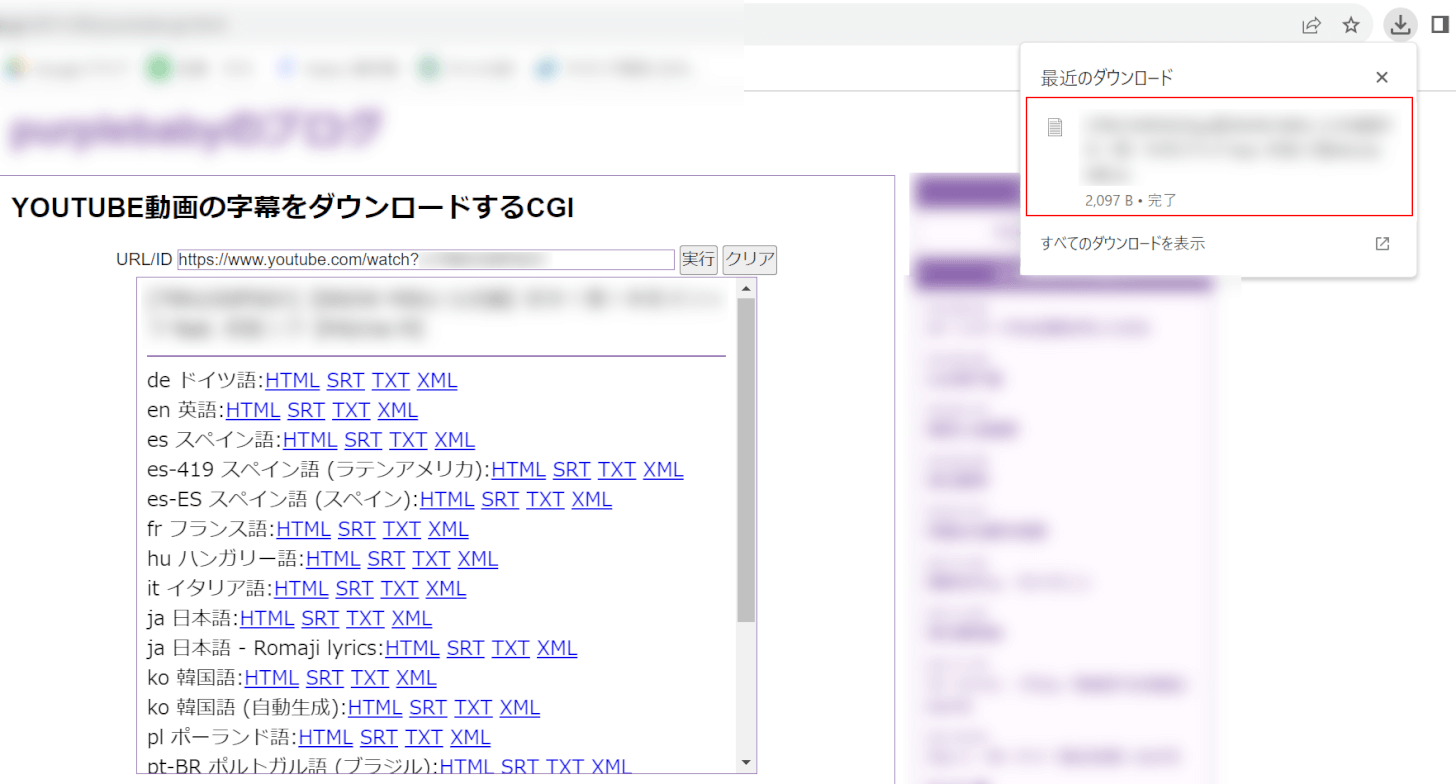Download XML for hu ハンガリー語
The width and height of the screenshot is (1456, 784).
478,559
